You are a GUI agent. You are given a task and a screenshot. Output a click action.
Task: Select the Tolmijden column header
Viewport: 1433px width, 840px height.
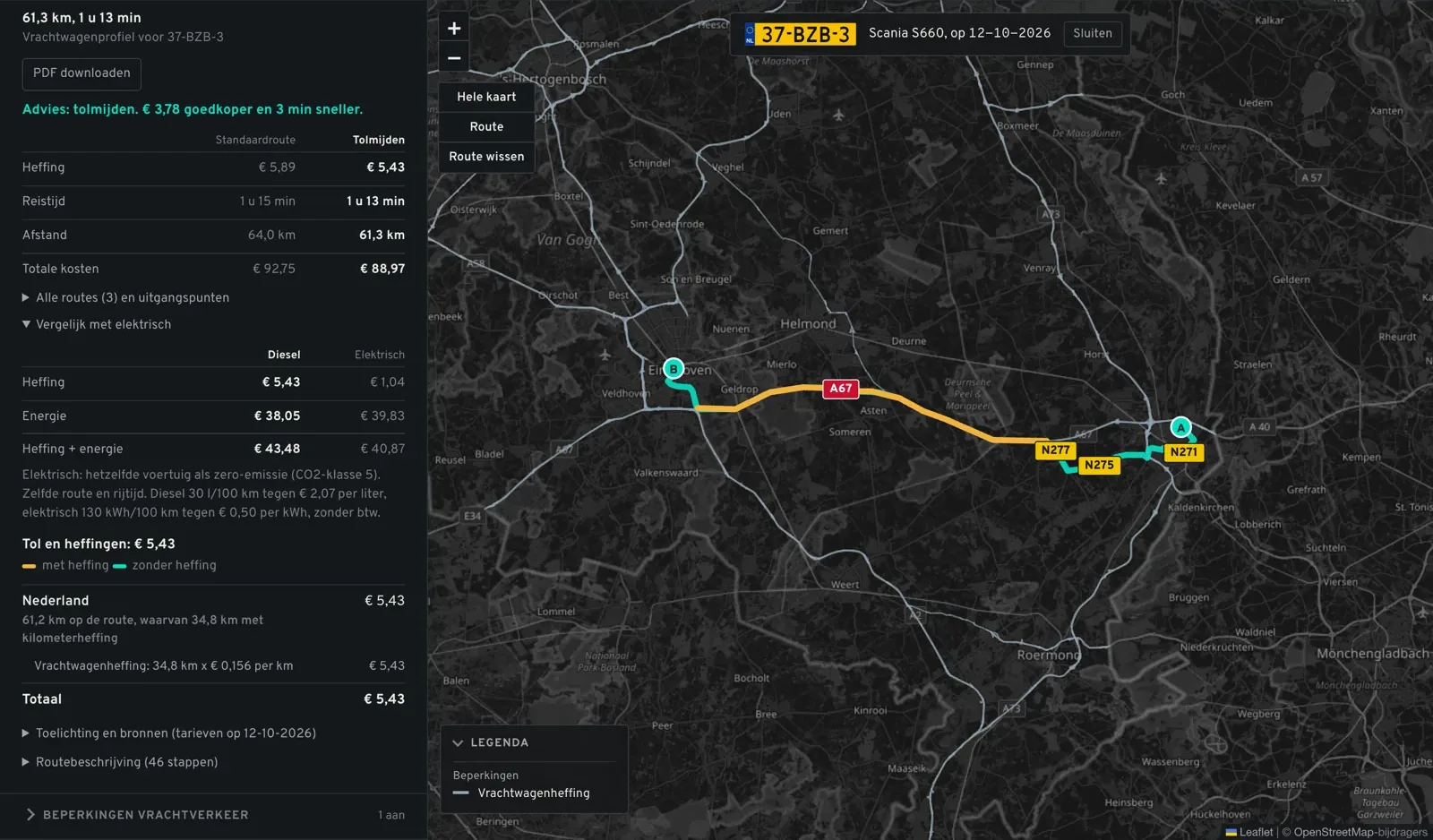[x=379, y=140]
